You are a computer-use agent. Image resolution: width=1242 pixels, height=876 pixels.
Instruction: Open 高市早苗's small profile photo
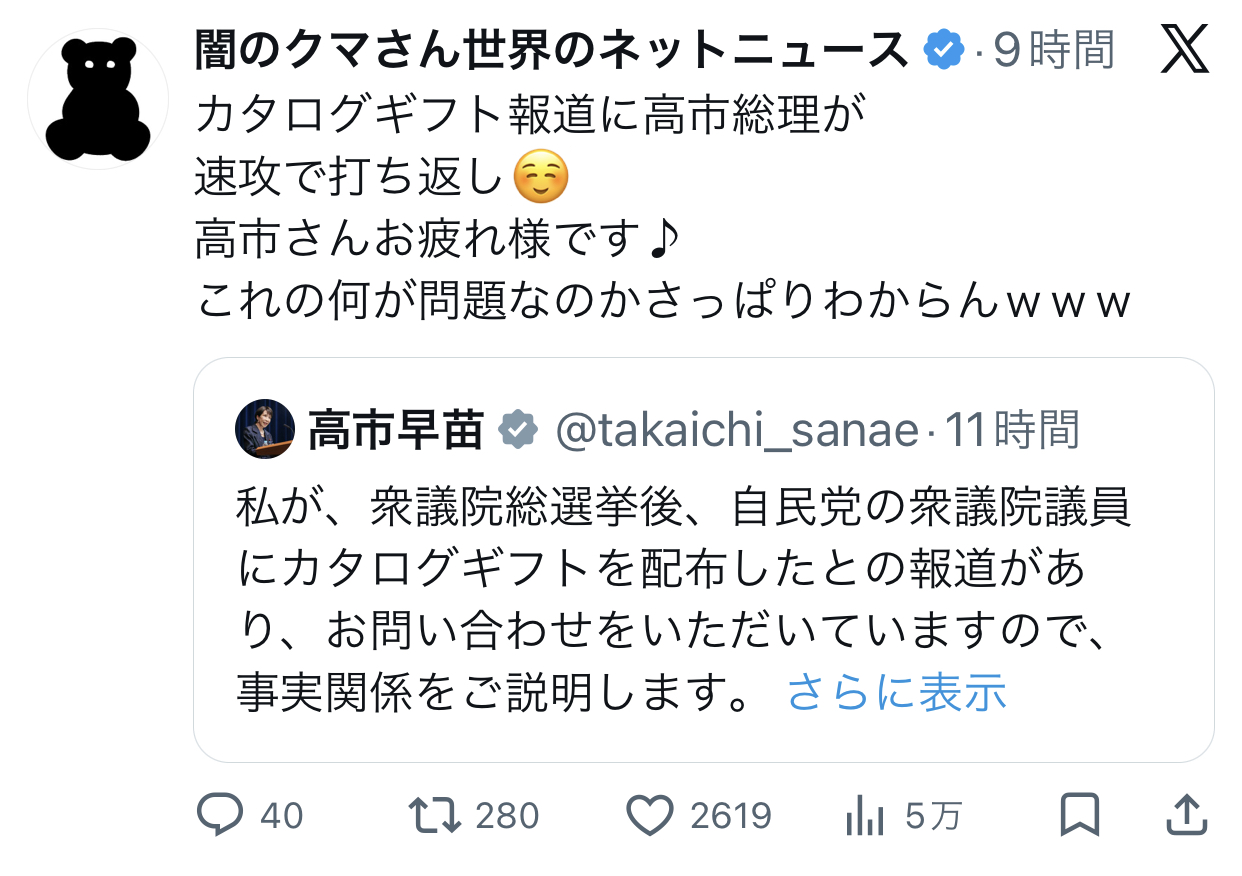coord(265,429)
